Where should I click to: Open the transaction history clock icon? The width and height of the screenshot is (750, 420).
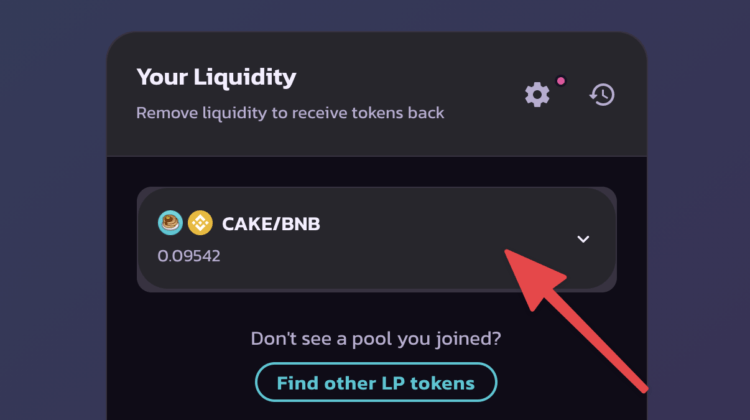[602, 95]
